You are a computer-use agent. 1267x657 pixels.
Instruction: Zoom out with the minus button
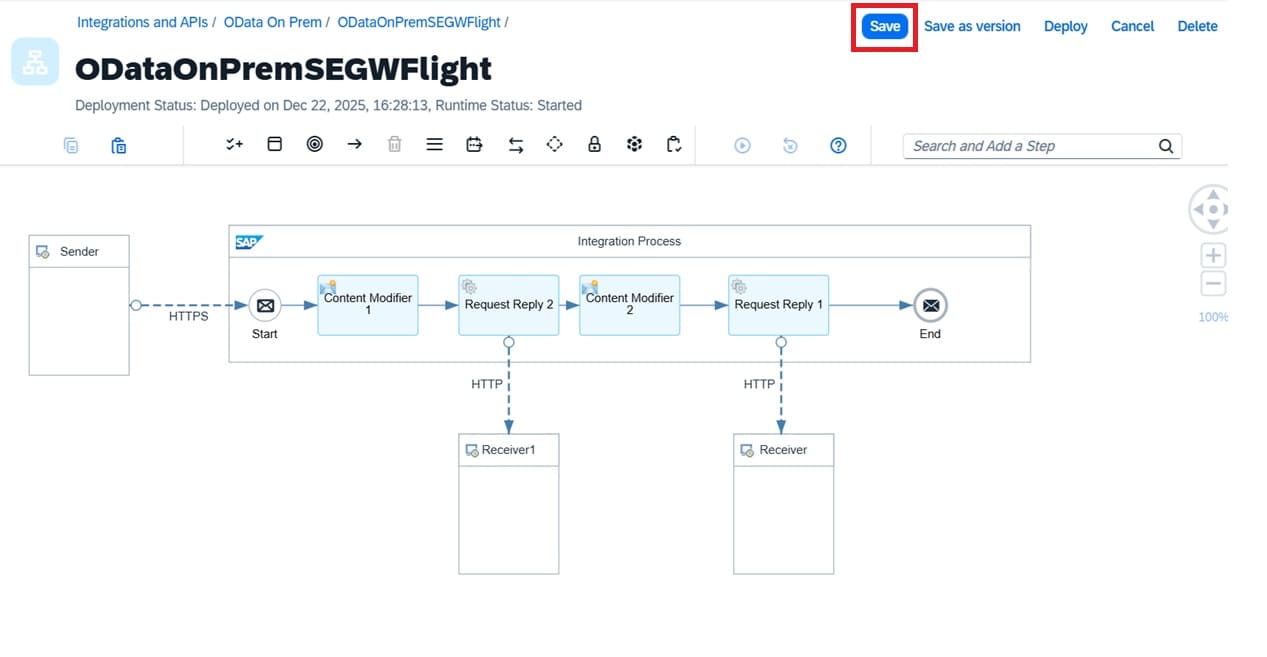pos(1212,284)
